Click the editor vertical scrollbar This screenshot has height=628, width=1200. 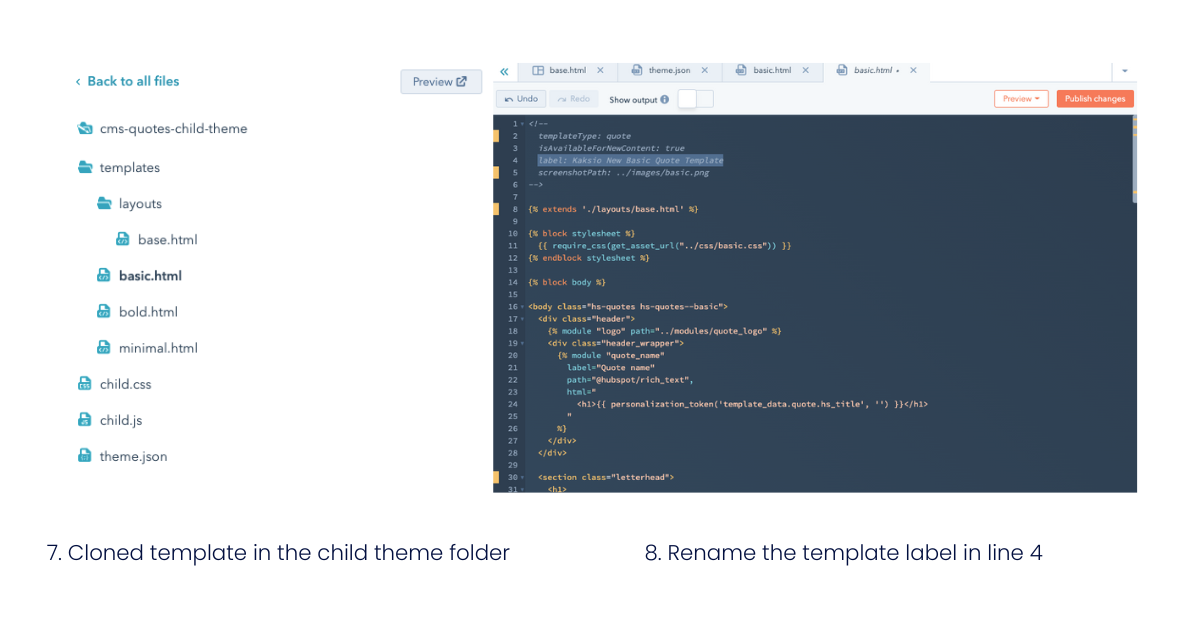tap(1134, 160)
